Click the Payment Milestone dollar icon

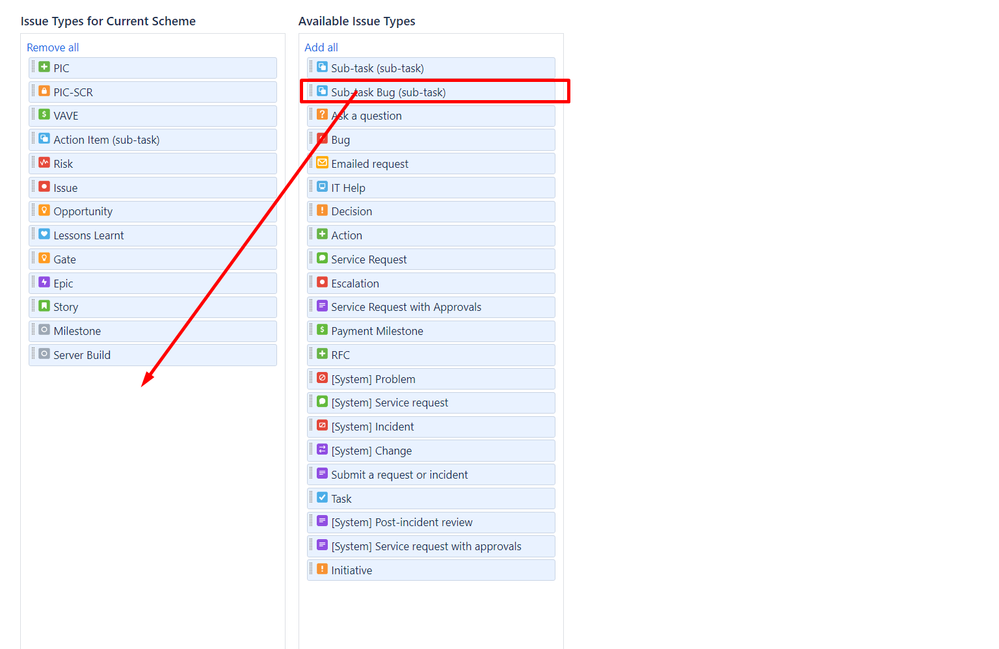[322, 330]
